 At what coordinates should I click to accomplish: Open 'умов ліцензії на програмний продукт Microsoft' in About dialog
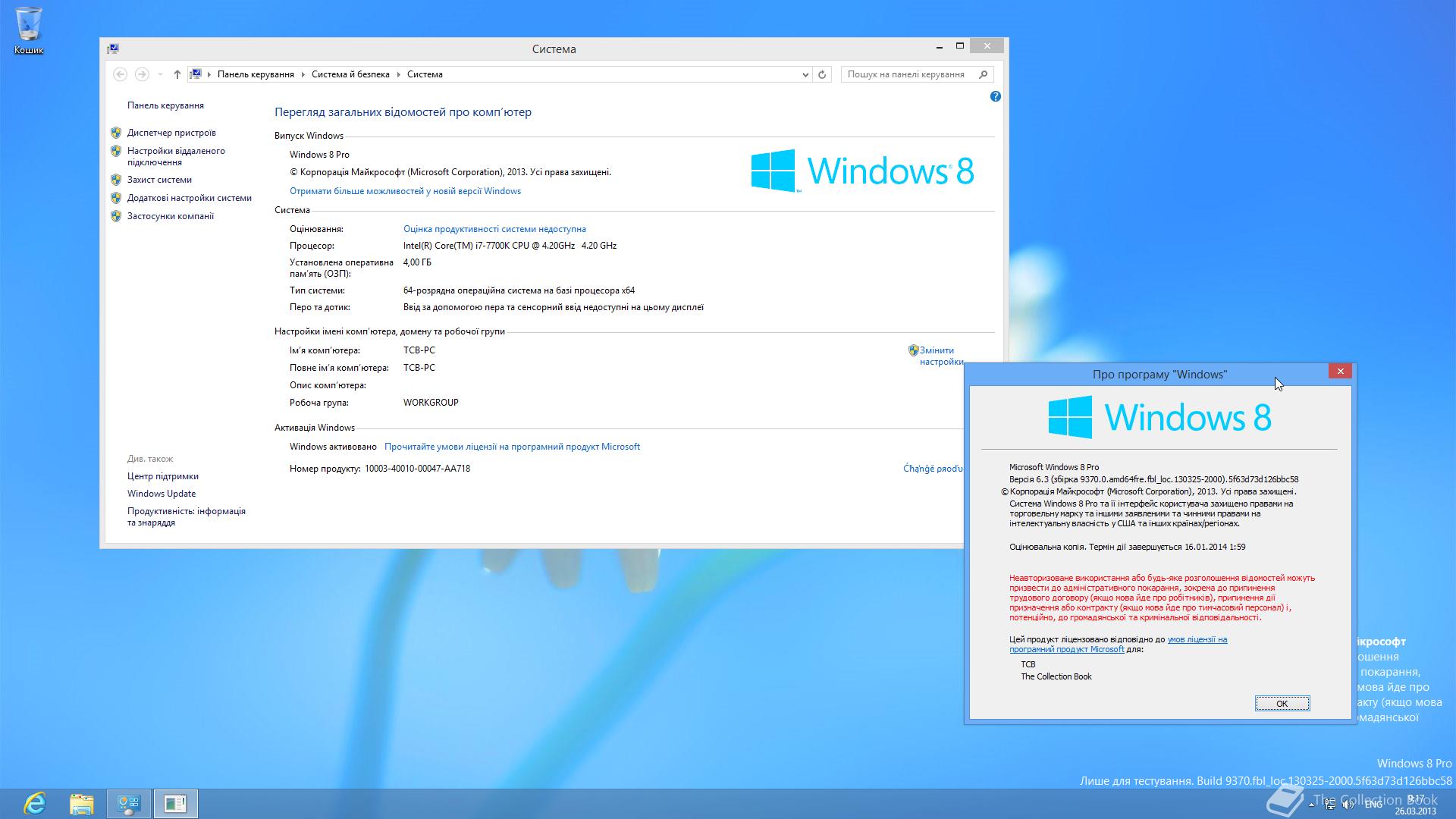pyautogui.click(x=1118, y=644)
